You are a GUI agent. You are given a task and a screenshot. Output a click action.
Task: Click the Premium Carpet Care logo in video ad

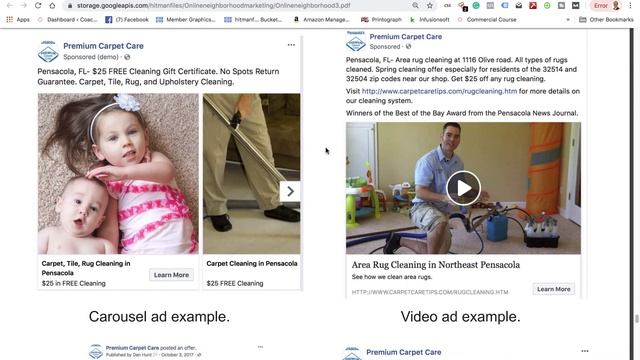(356, 41)
